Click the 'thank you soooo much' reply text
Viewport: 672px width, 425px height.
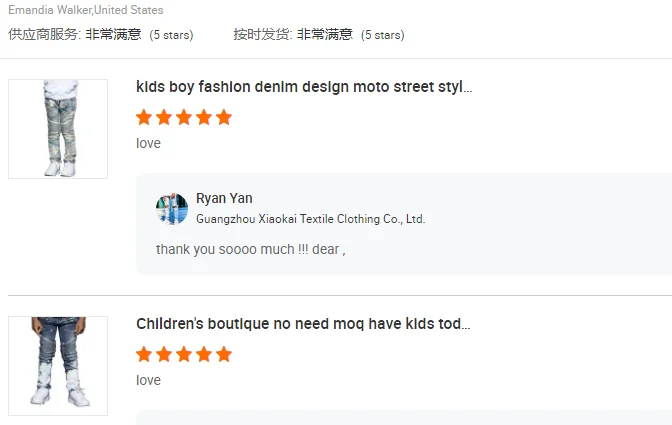(250, 249)
